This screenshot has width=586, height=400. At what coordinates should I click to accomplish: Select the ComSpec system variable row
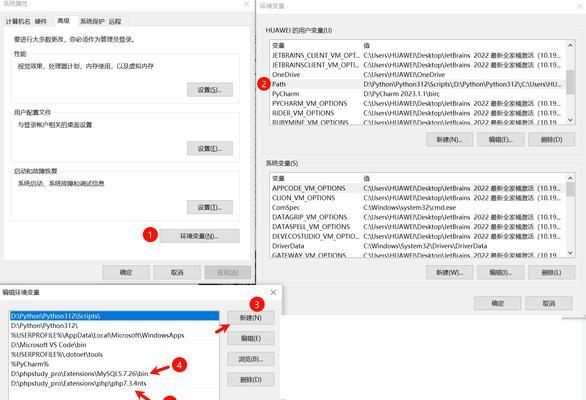click(417, 207)
